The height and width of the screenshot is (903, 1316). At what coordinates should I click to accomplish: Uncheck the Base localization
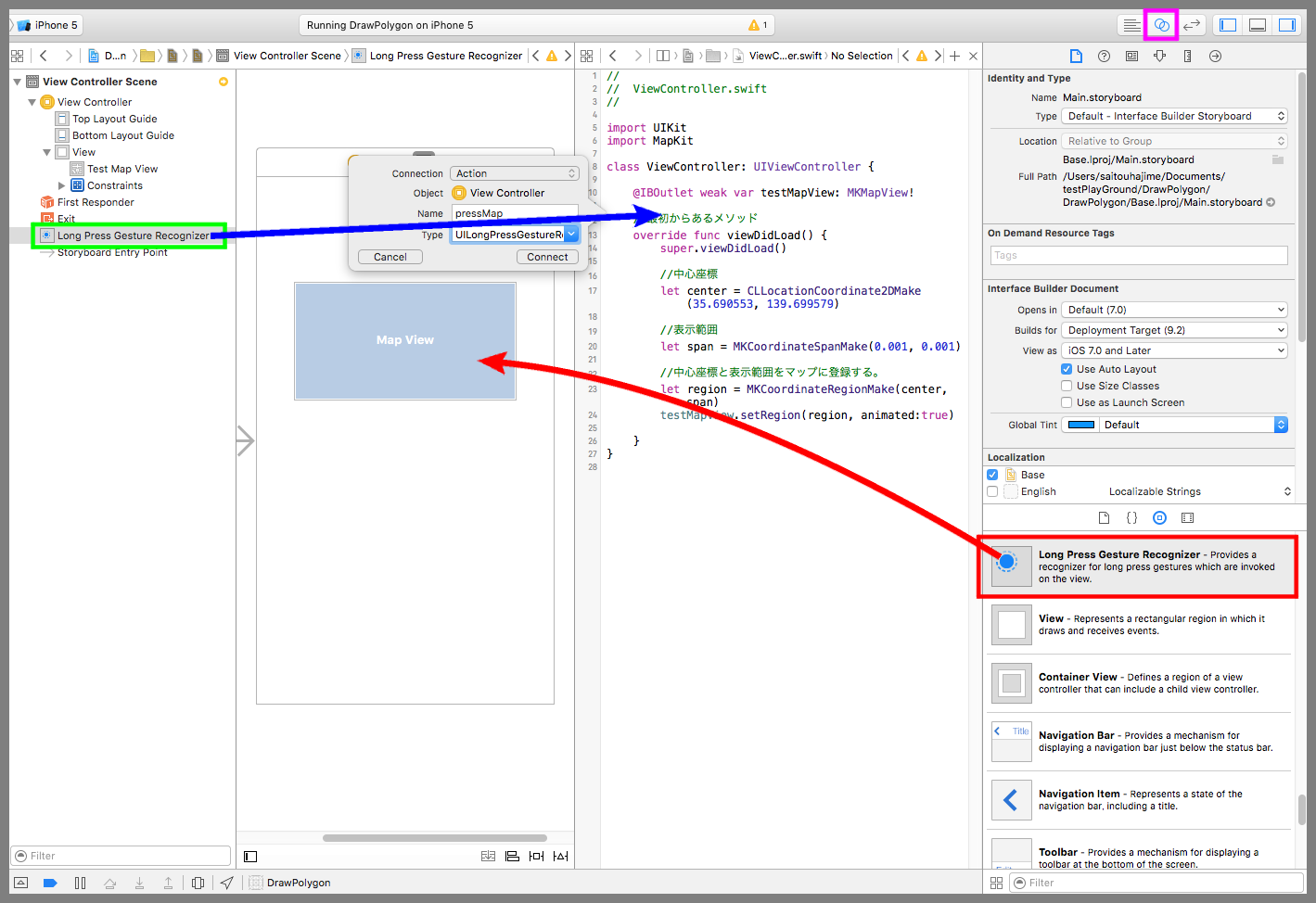pyautogui.click(x=992, y=475)
